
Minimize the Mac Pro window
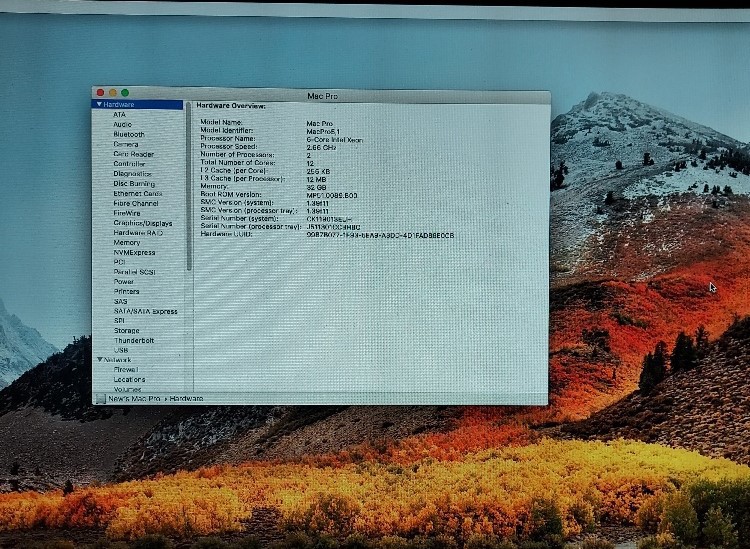coord(113,92)
